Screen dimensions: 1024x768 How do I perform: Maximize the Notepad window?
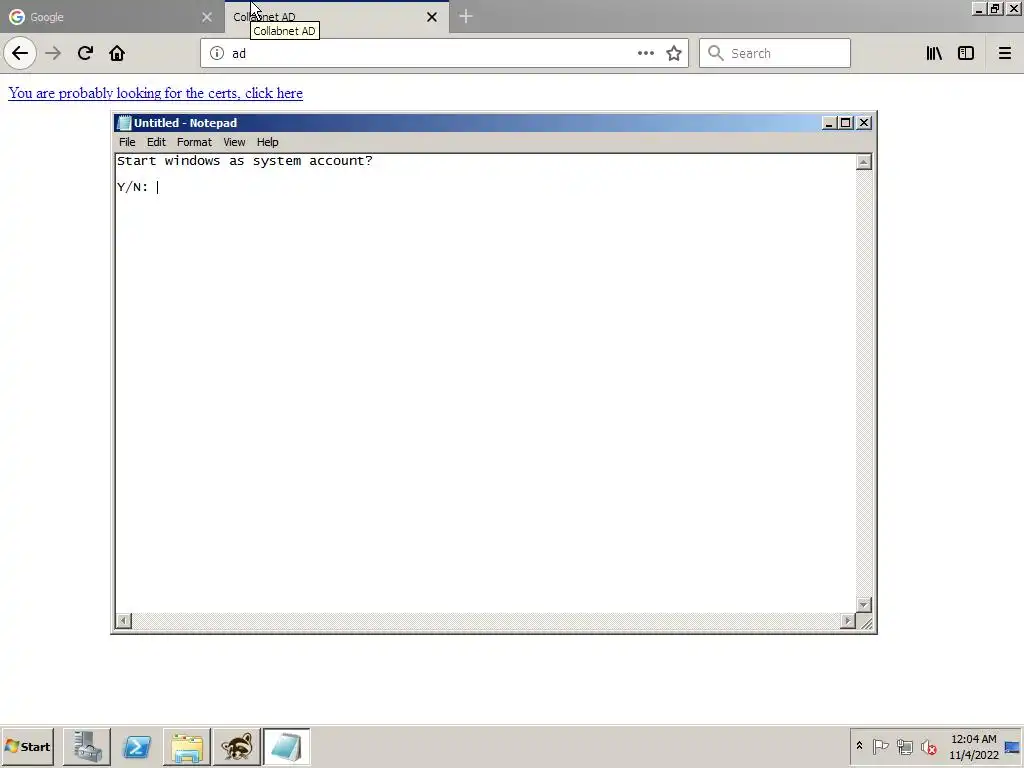pyautogui.click(x=846, y=123)
